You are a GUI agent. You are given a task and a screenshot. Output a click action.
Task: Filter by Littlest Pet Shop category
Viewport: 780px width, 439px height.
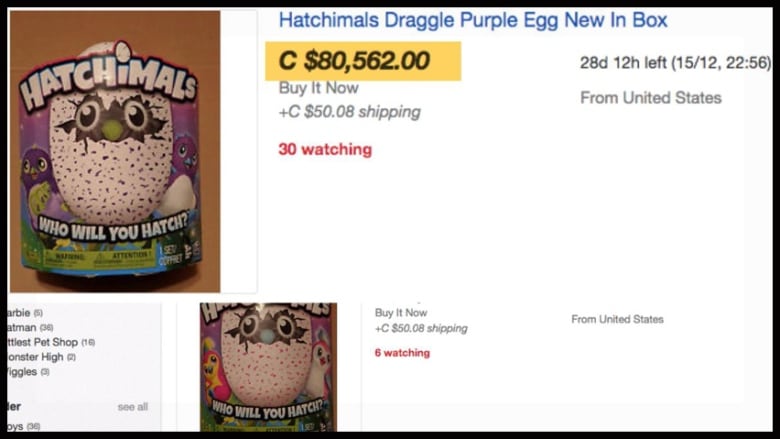51,342
